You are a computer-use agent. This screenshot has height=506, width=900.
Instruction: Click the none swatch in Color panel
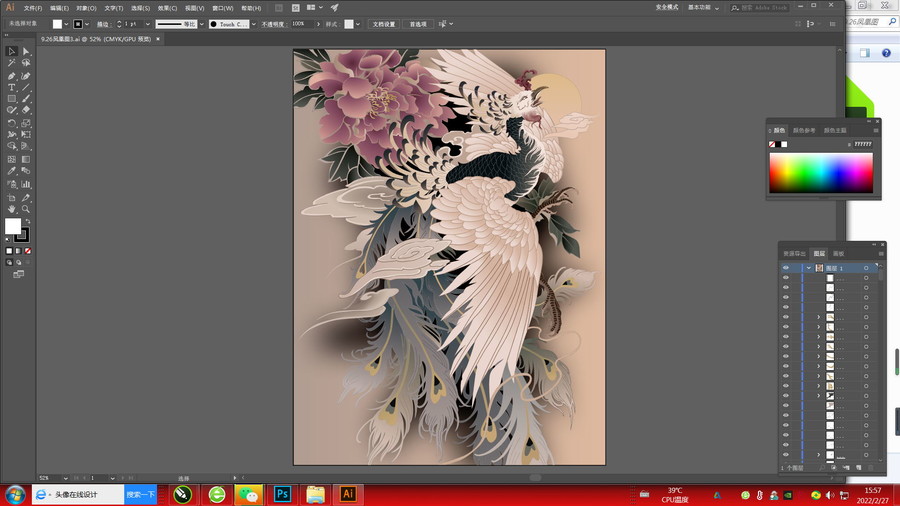pyautogui.click(x=772, y=145)
